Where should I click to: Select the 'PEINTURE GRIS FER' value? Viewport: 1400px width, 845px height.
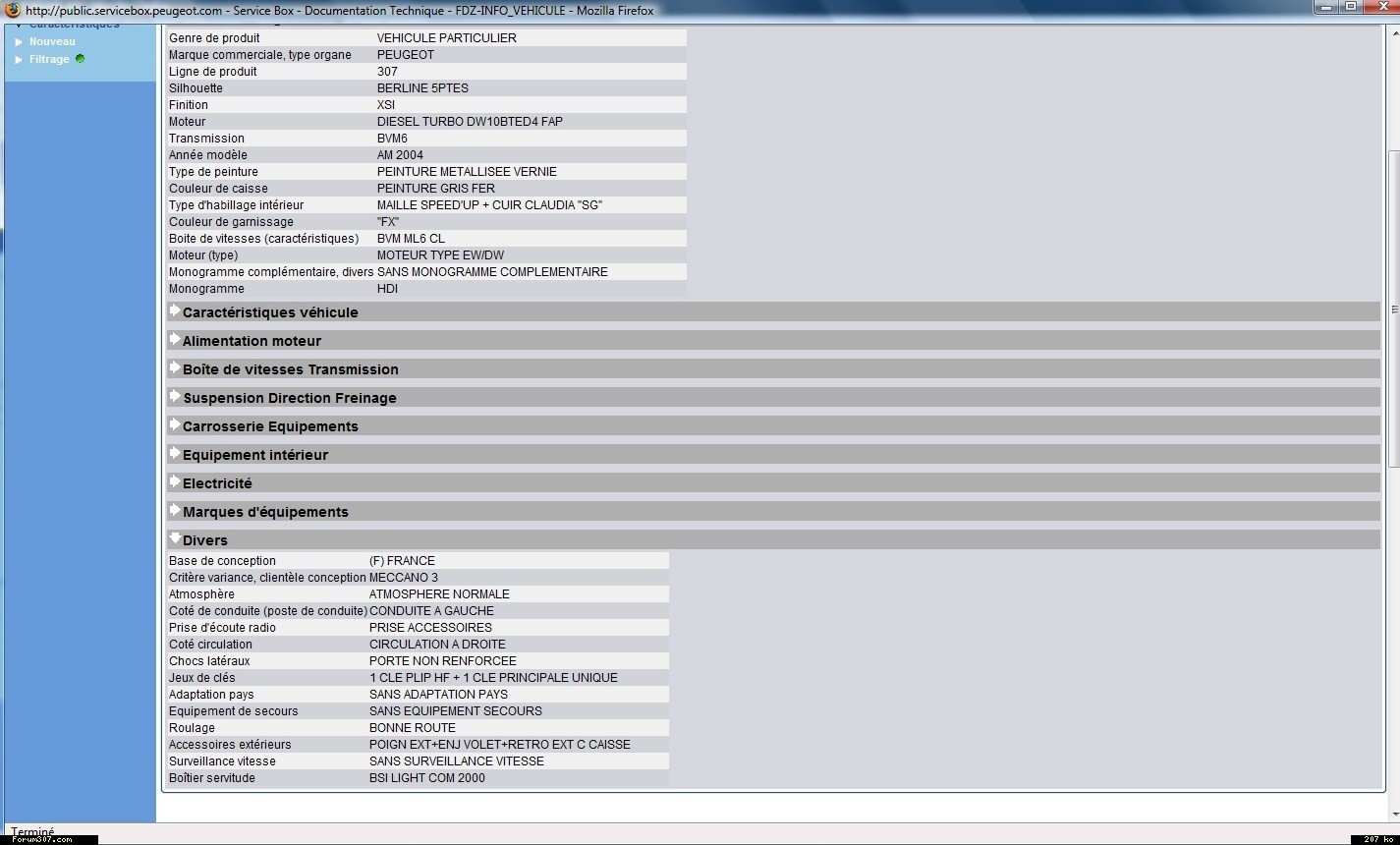436,189
